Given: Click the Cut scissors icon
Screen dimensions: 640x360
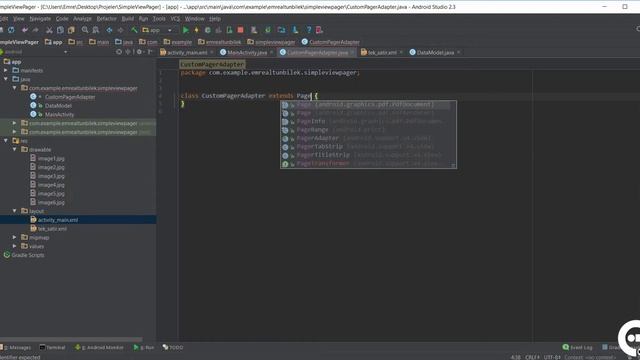Looking at the screenshot, I should pos(49,30).
